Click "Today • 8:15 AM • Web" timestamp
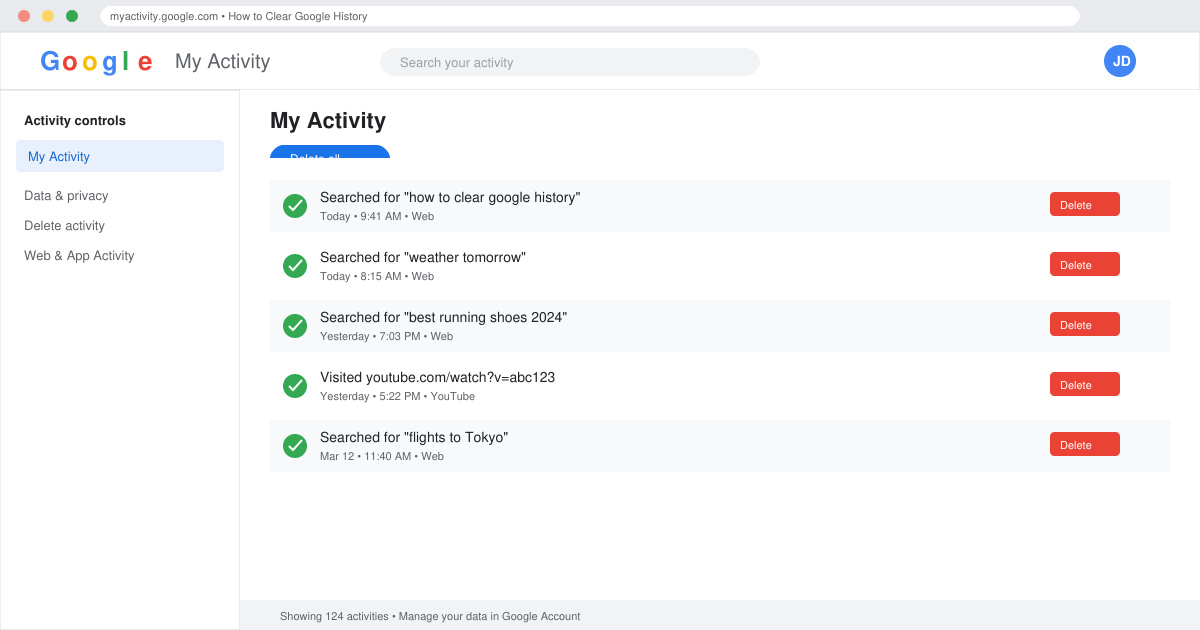This screenshot has width=1200, height=630. (x=377, y=276)
